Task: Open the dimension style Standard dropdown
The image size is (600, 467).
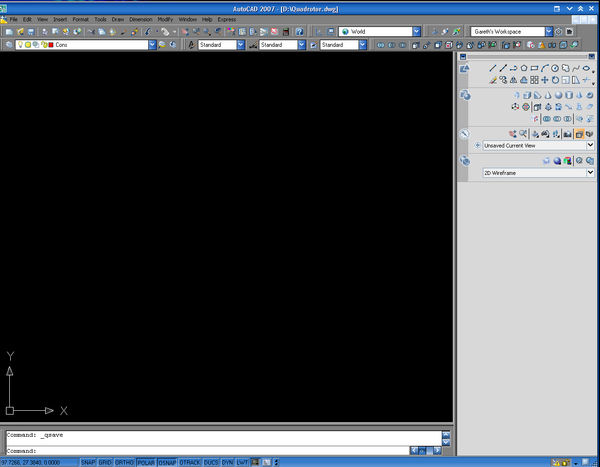Action: 282,45
